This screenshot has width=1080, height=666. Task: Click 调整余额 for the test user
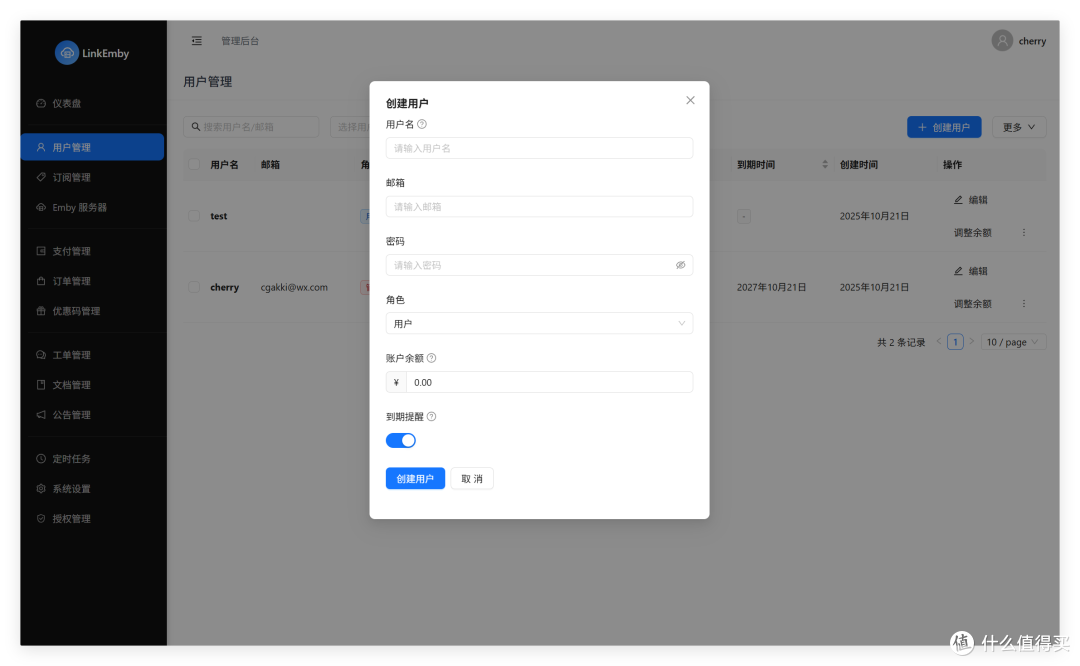(x=973, y=233)
